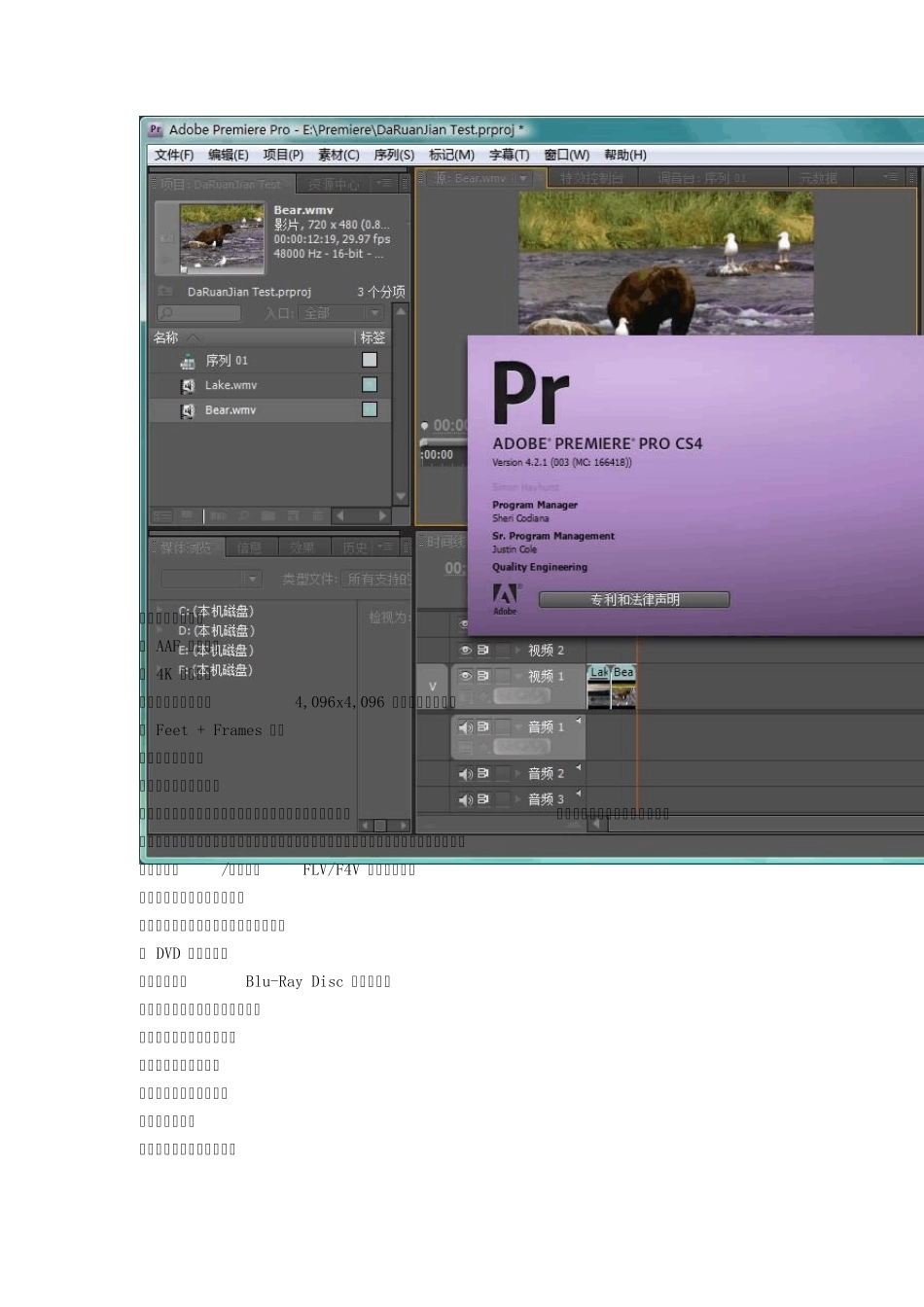The height and width of the screenshot is (1307, 924).
Task: Open the 素材(C) menu
Action: click(x=338, y=155)
